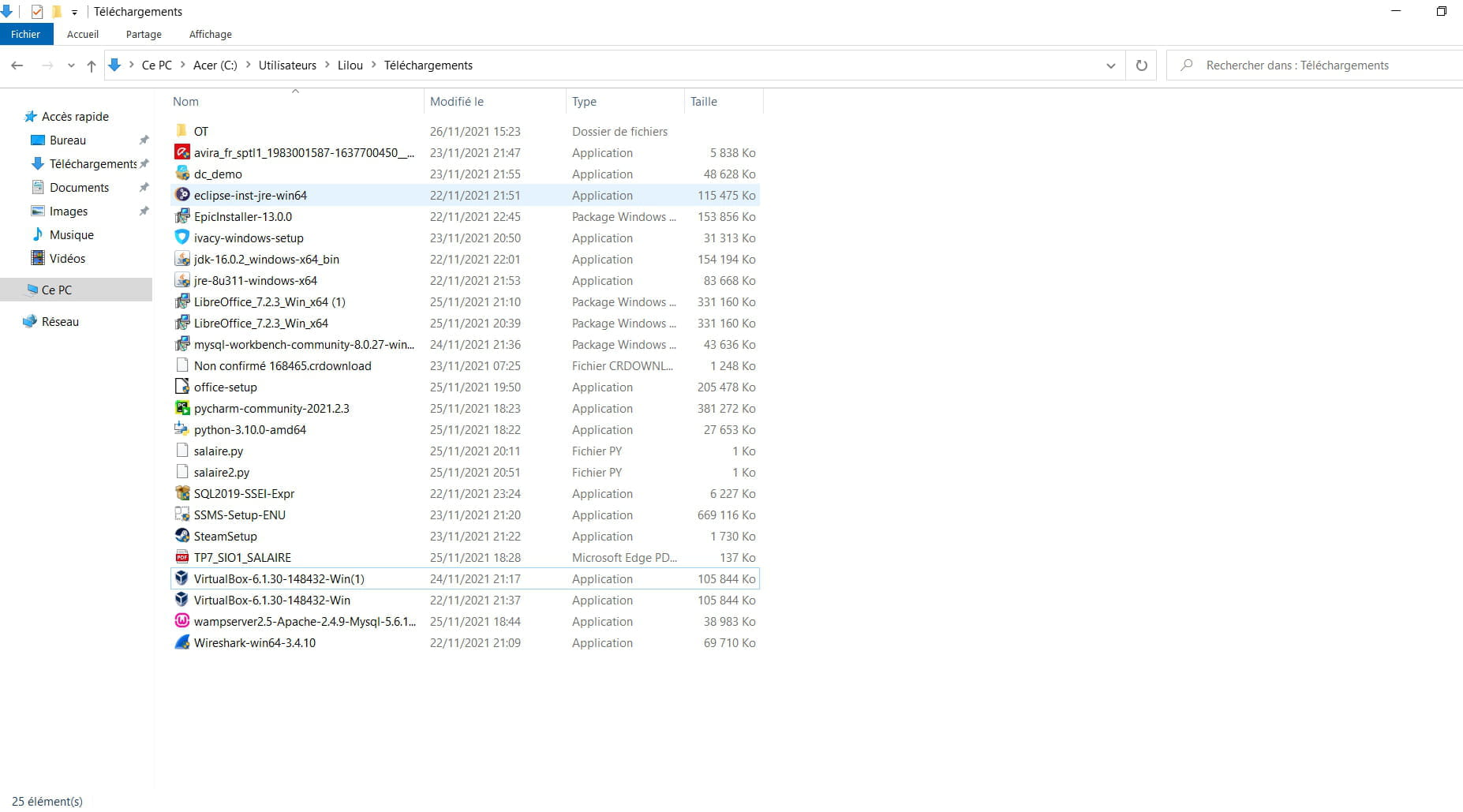Click the pycharm-community-2021.2.3 icon
The image size is (1463, 812).
182,408
